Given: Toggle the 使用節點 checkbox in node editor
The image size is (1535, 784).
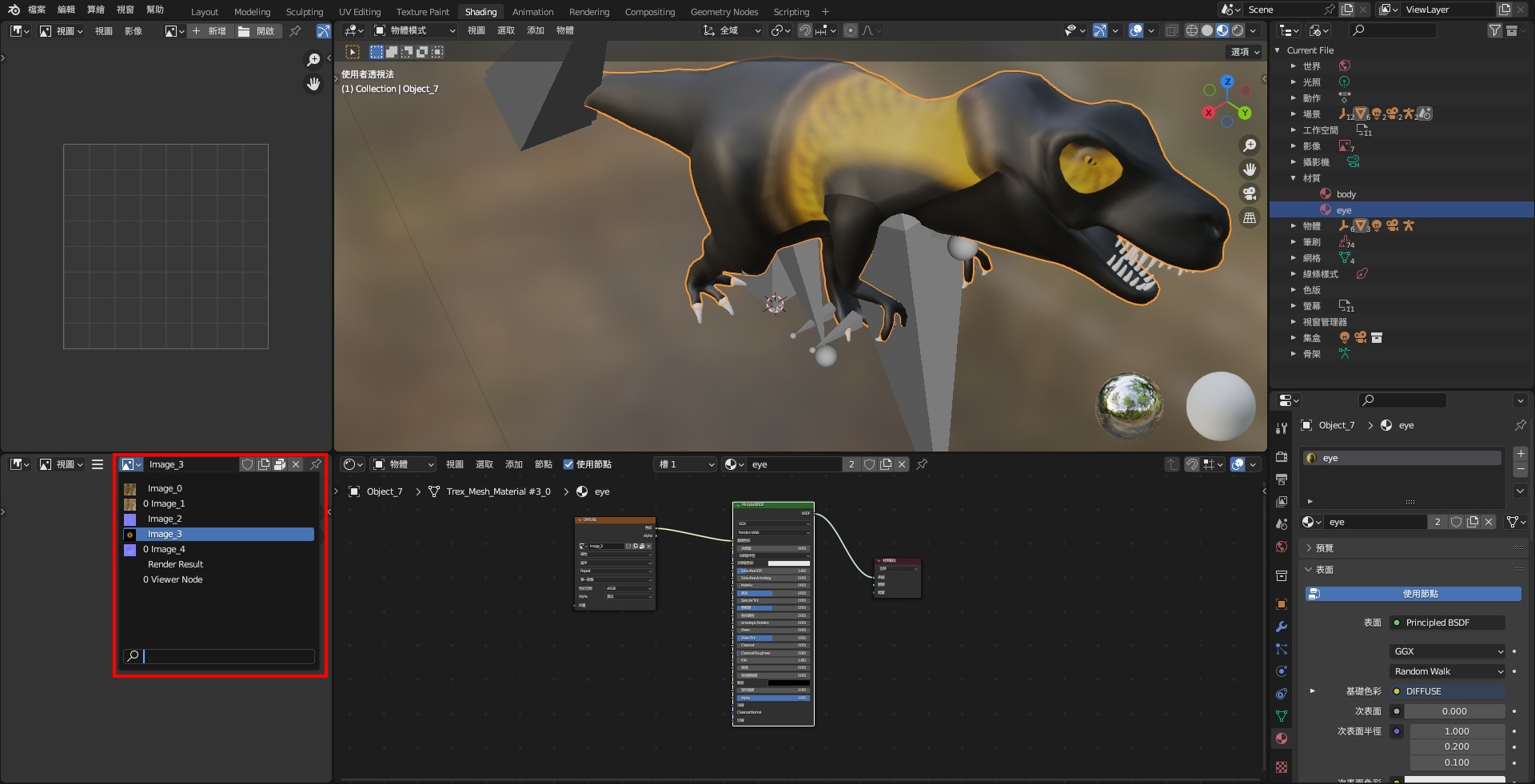Looking at the screenshot, I should click(568, 464).
